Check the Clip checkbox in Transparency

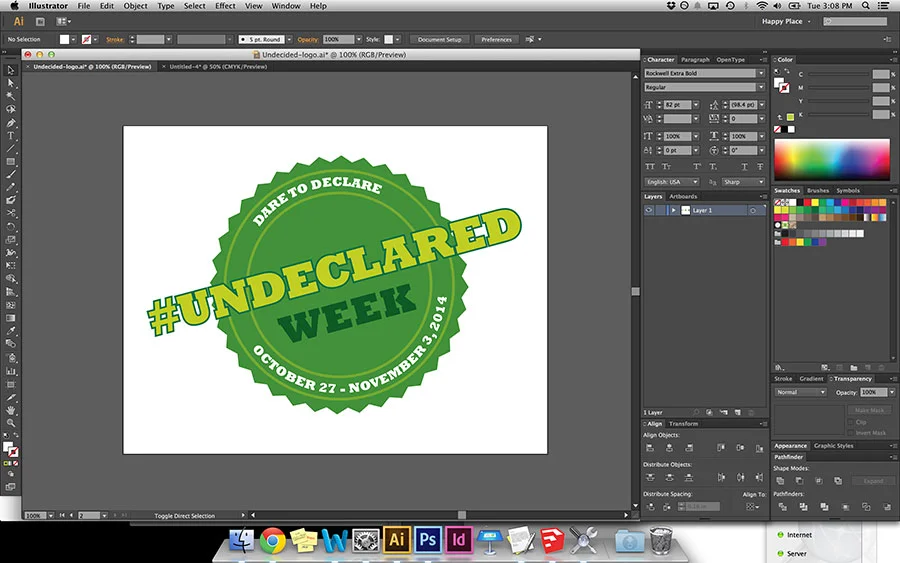[851, 422]
